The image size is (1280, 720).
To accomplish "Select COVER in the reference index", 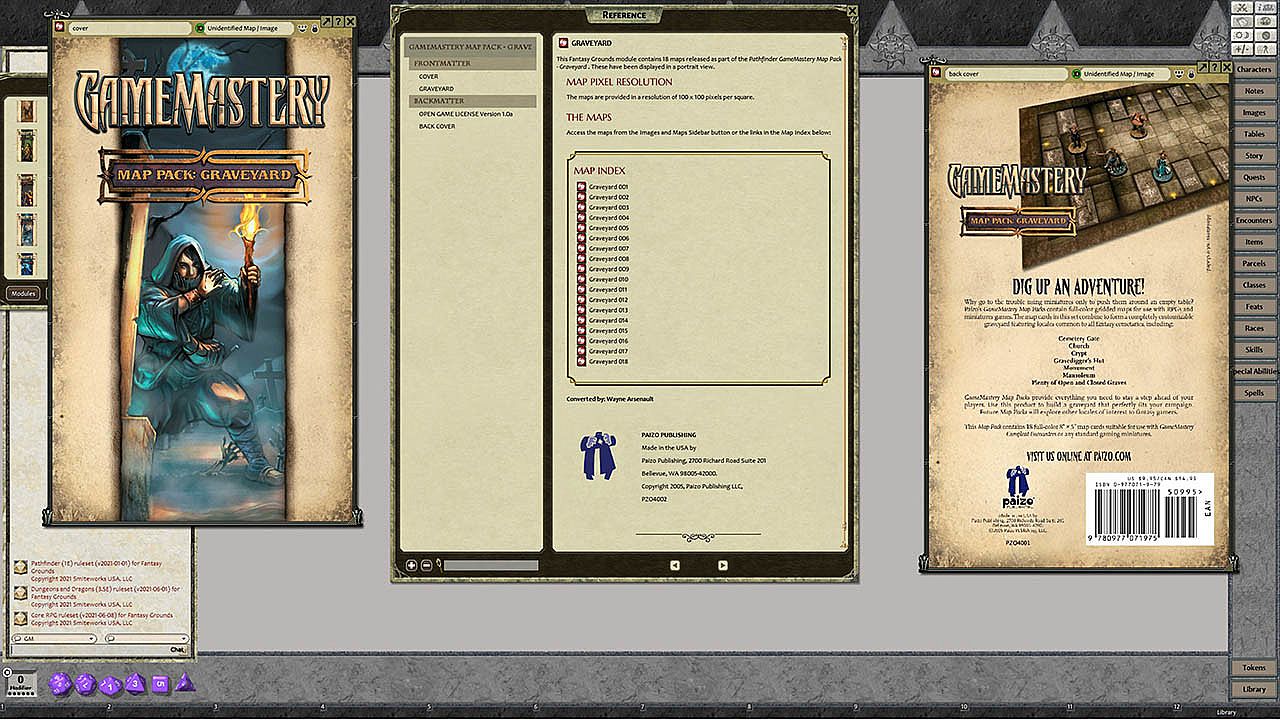I will click(x=429, y=76).
